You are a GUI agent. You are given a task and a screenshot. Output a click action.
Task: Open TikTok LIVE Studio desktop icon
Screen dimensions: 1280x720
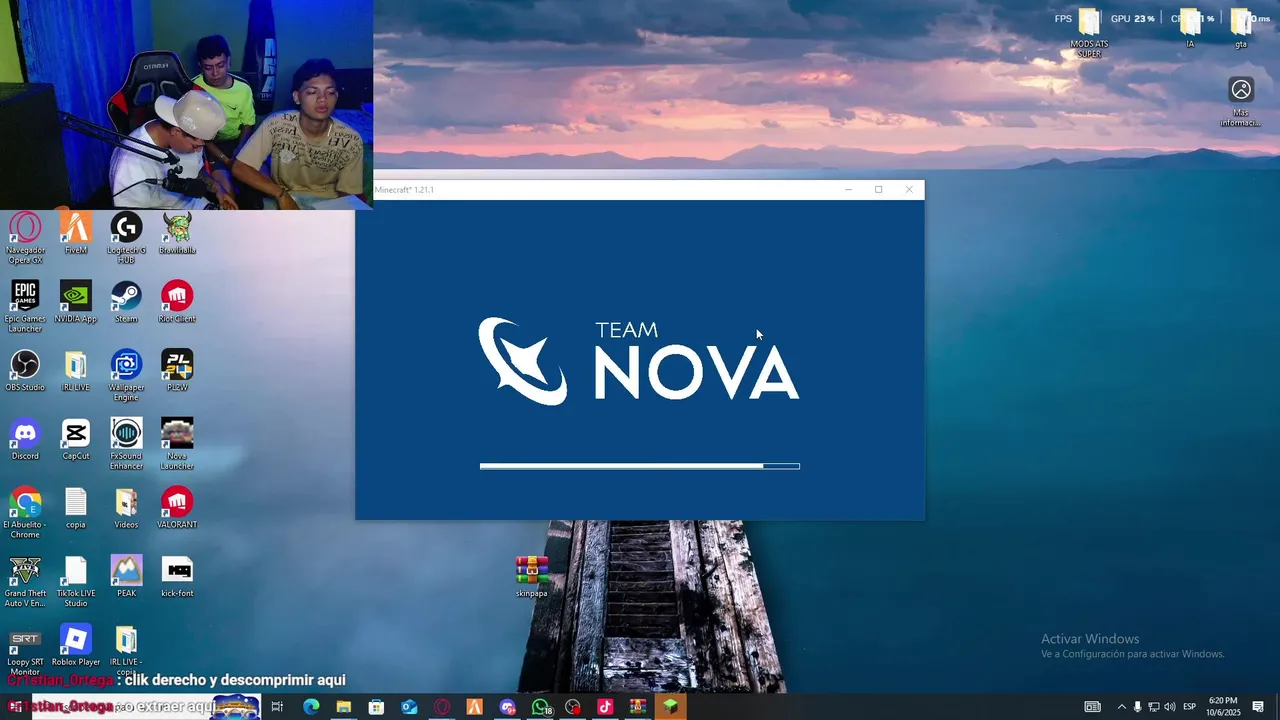click(x=76, y=582)
